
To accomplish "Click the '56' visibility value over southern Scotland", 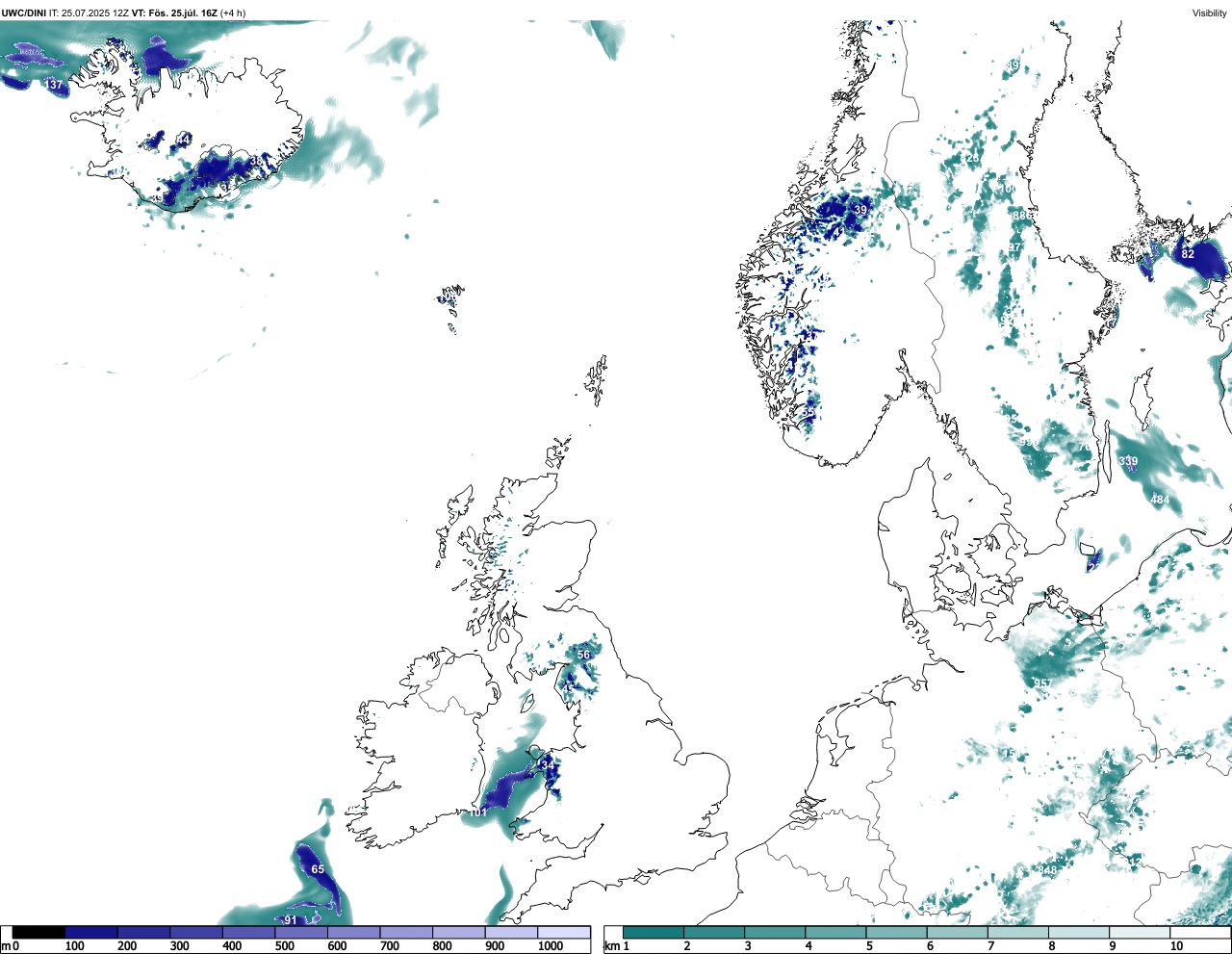I will click(583, 655).
